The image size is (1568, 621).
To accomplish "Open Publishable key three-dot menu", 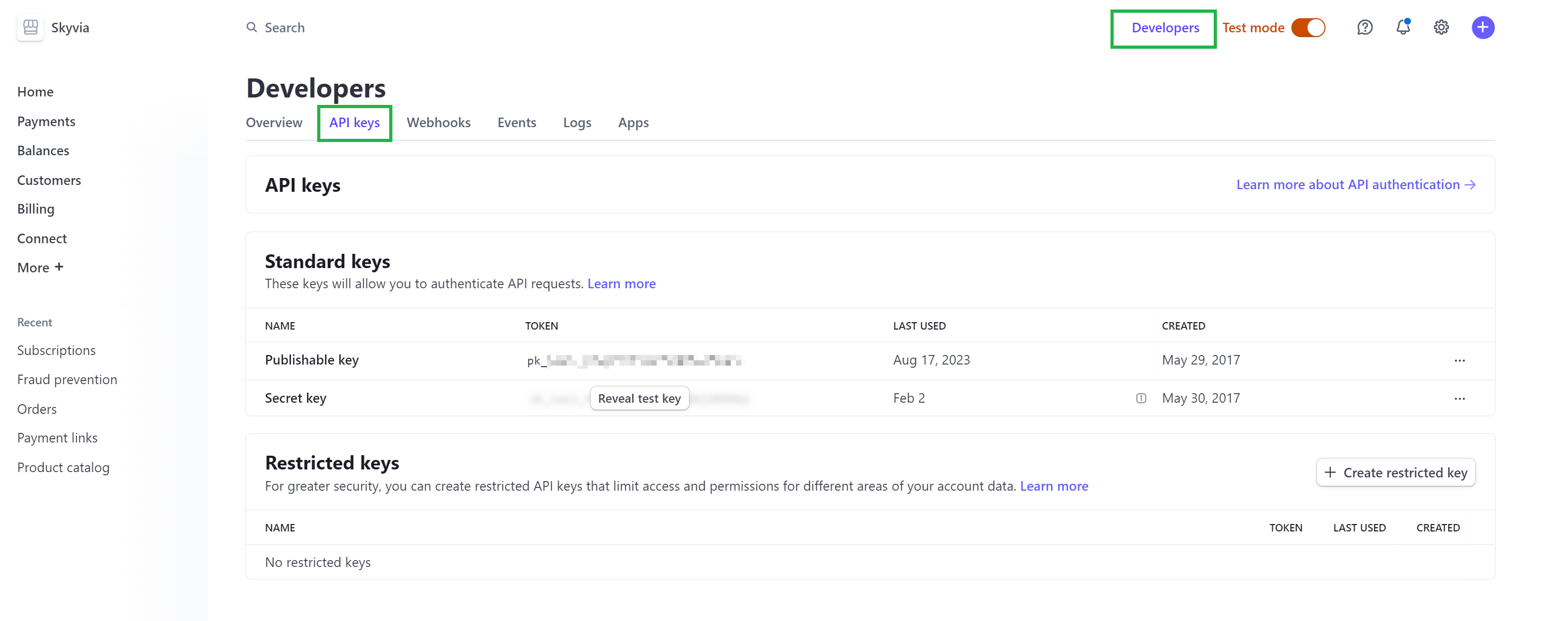I will tap(1459, 360).
